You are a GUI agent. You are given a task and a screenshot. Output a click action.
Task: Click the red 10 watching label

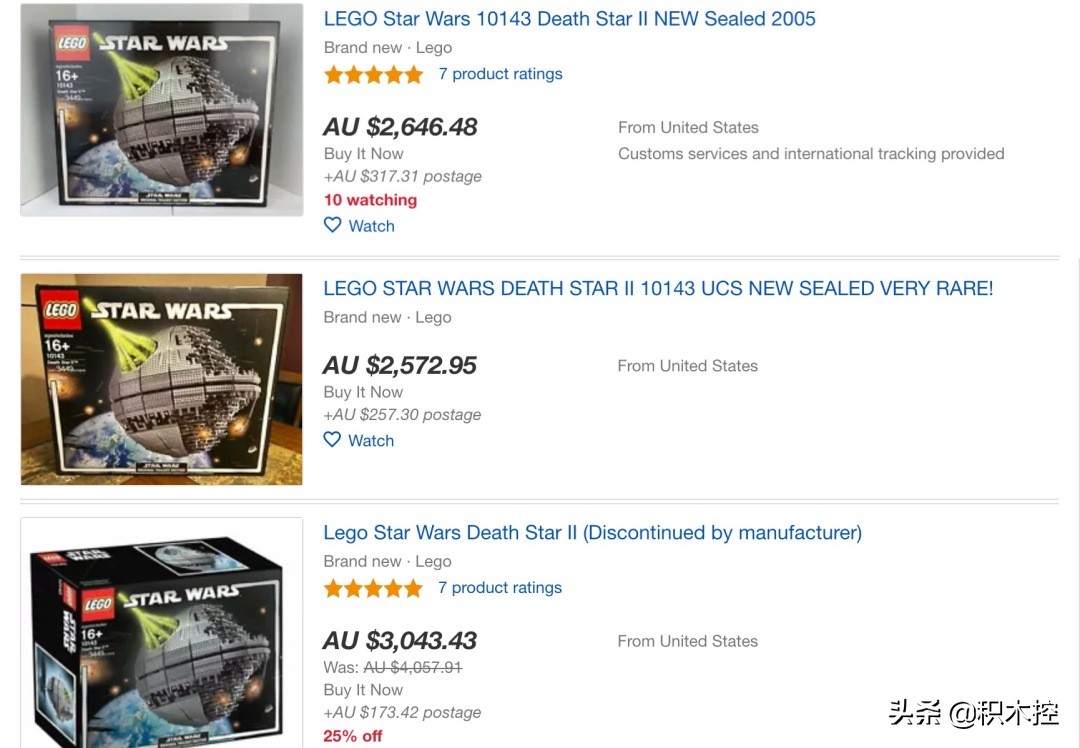[370, 200]
